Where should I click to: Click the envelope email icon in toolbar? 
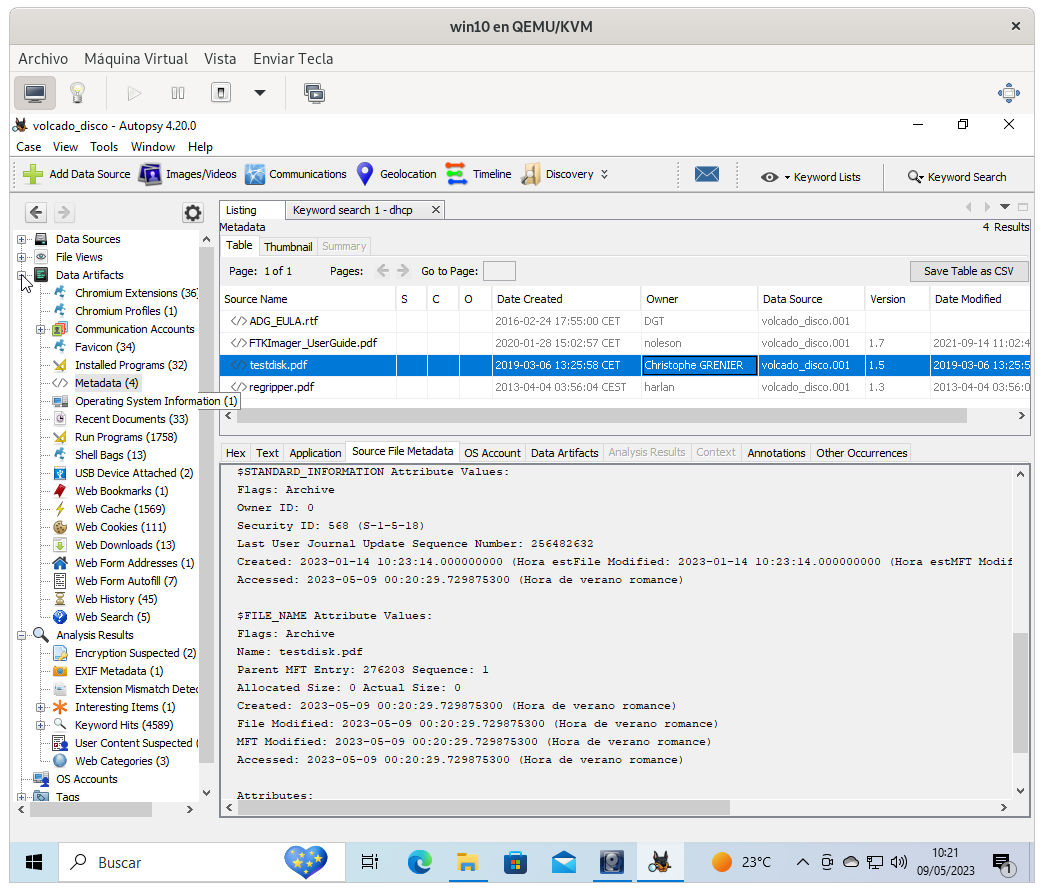[x=707, y=174]
